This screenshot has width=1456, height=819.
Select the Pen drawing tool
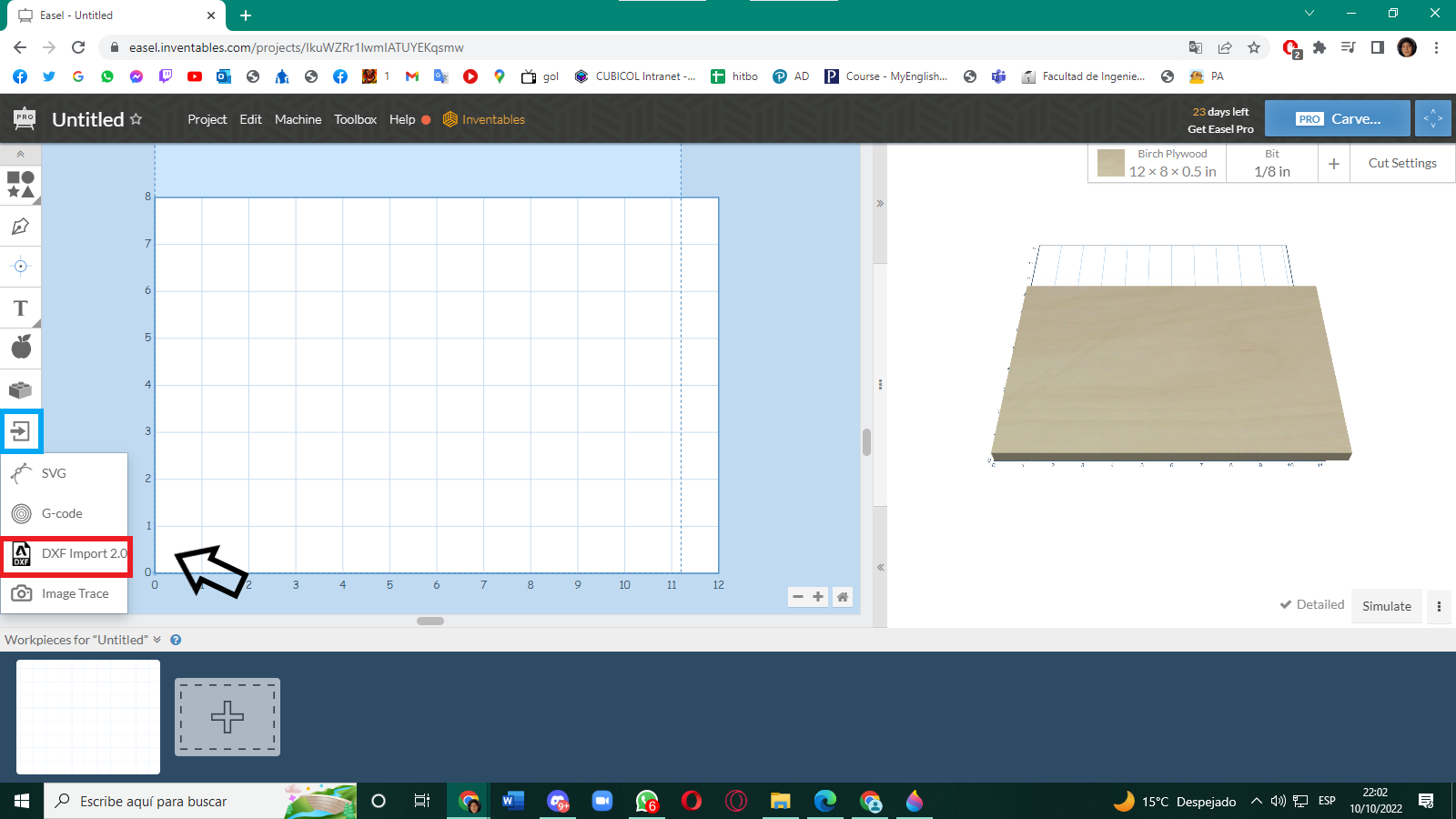(20, 226)
